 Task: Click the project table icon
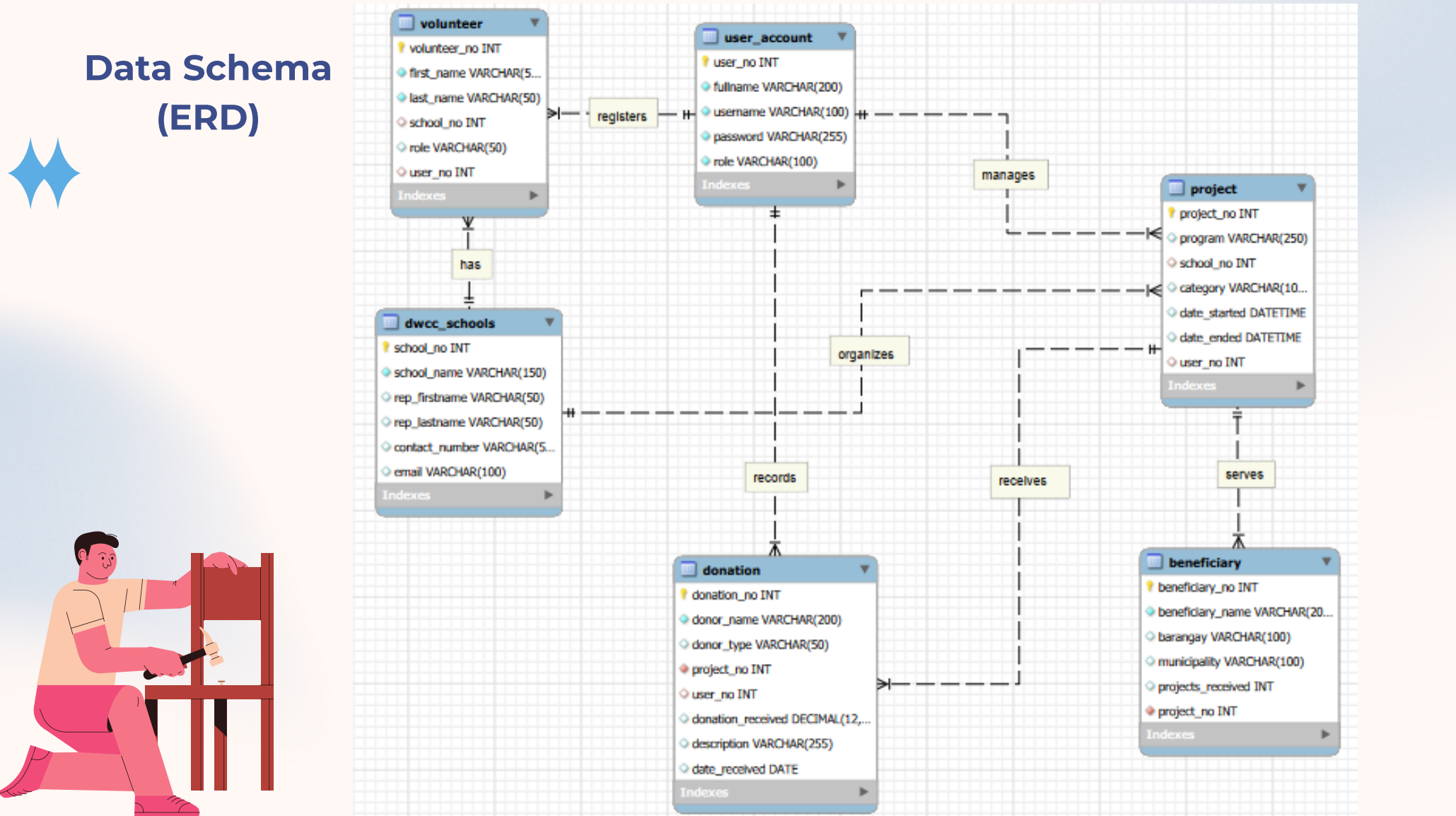[x=1176, y=188]
